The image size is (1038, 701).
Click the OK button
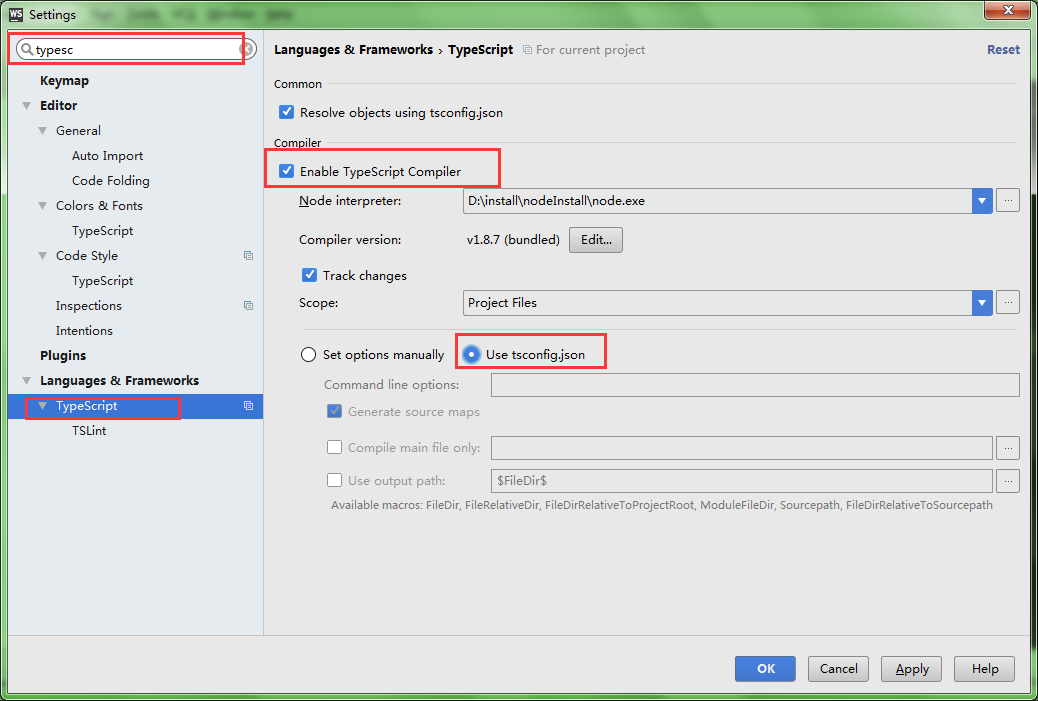click(765, 669)
